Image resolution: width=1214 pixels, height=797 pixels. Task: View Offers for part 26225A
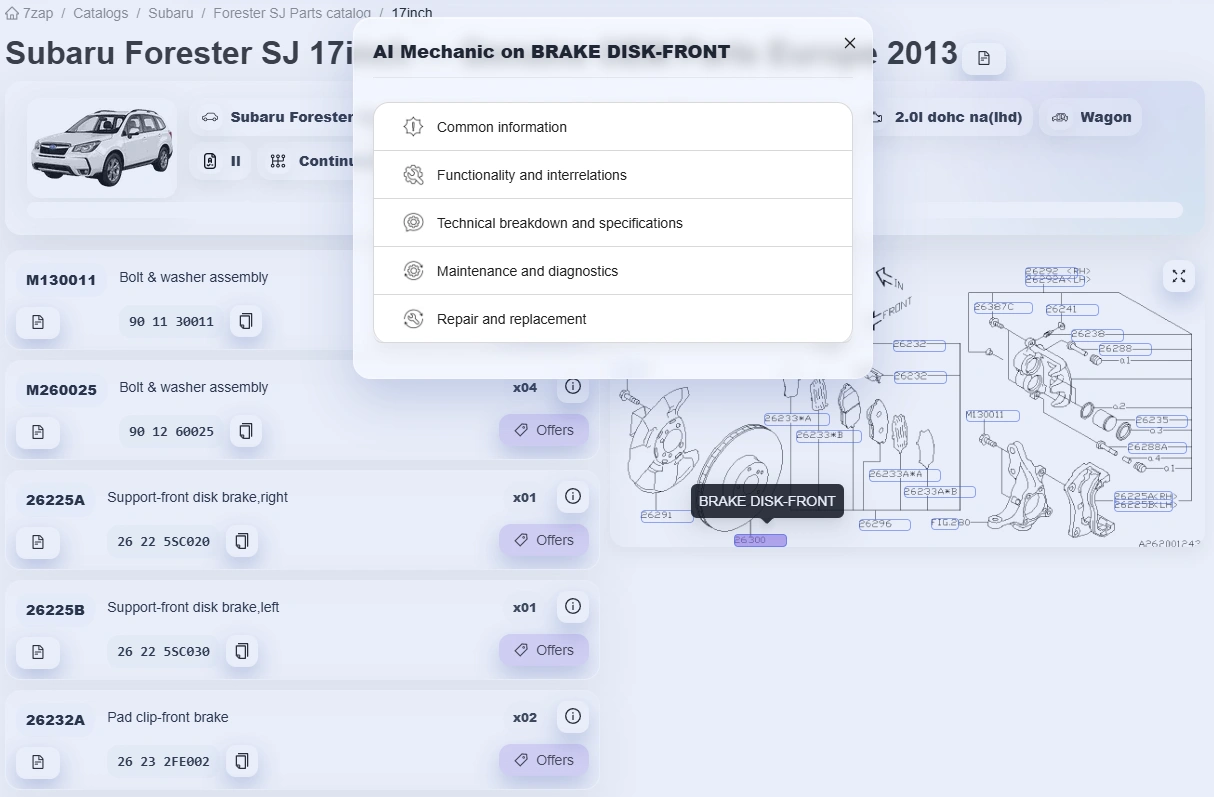pyautogui.click(x=544, y=541)
